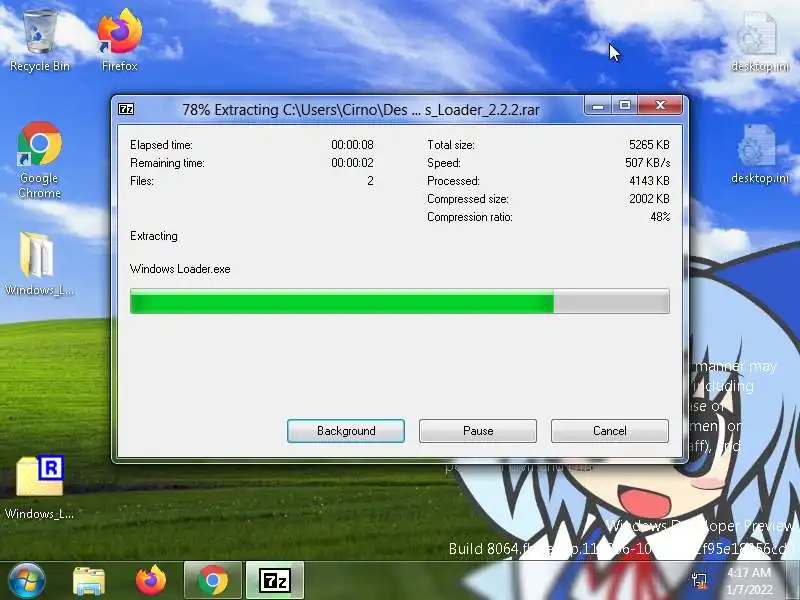Open File Explorer from the taskbar
This screenshot has height=600, width=800.
tap(89, 581)
